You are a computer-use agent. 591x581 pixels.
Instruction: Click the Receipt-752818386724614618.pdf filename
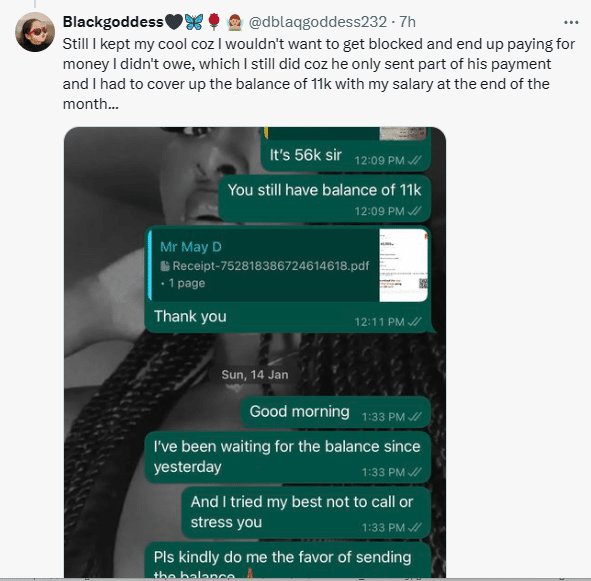pyautogui.click(x=271, y=266)
